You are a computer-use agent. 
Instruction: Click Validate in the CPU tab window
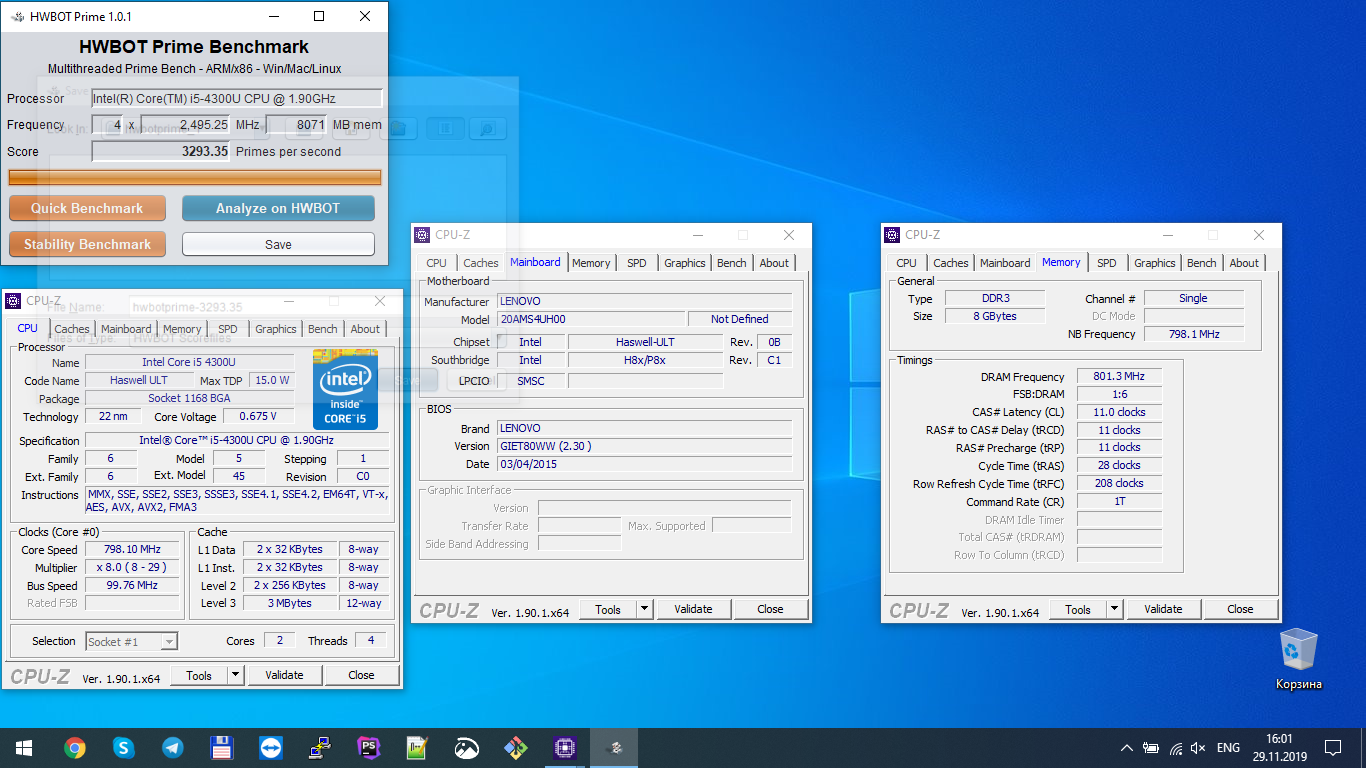[284, 675]
